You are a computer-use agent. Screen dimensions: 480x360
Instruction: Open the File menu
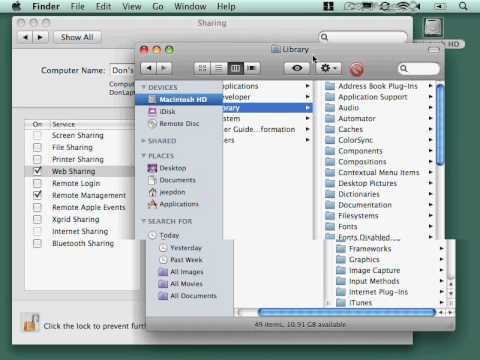[78, 6]
